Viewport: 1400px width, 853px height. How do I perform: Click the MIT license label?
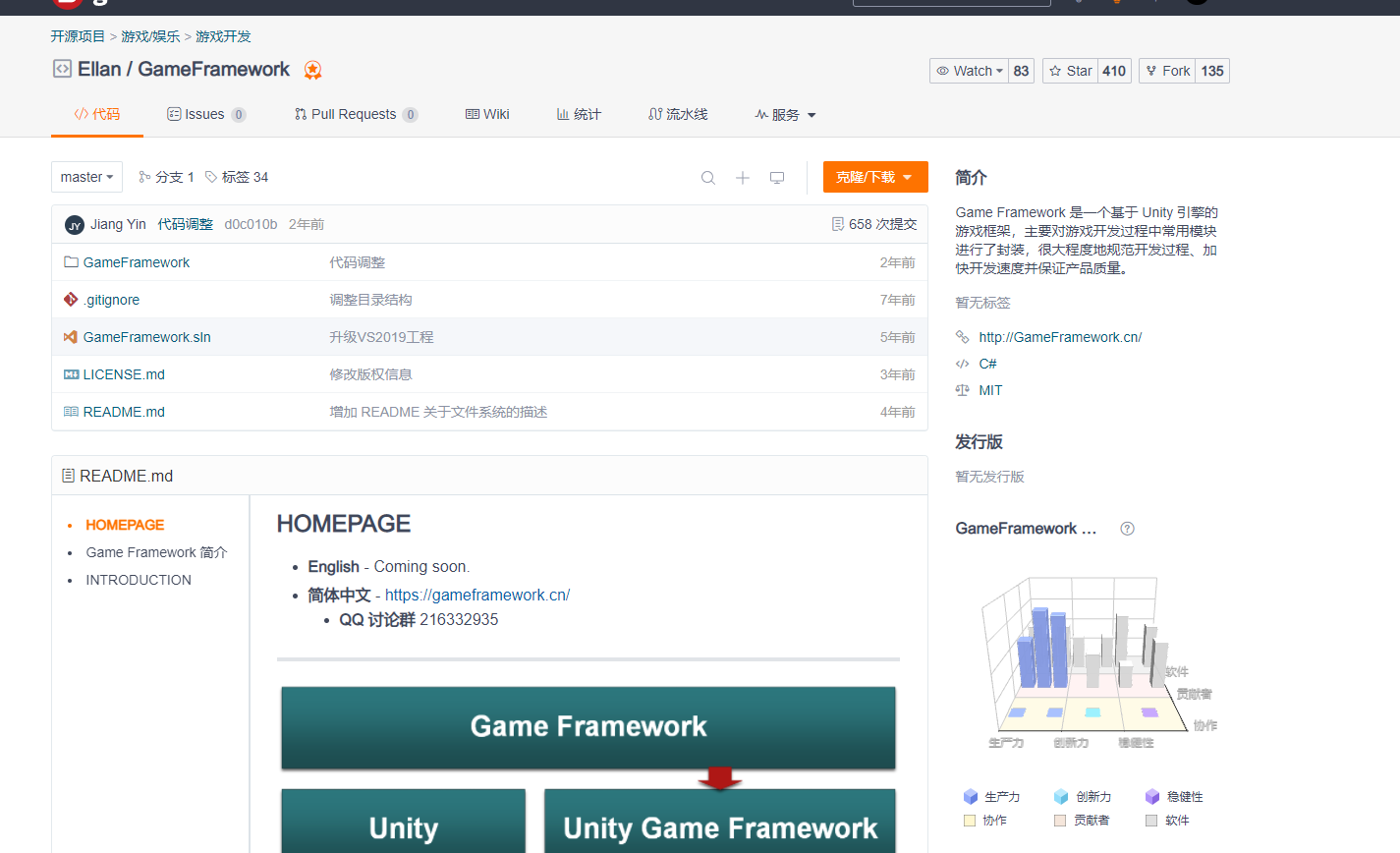[990, 390]
